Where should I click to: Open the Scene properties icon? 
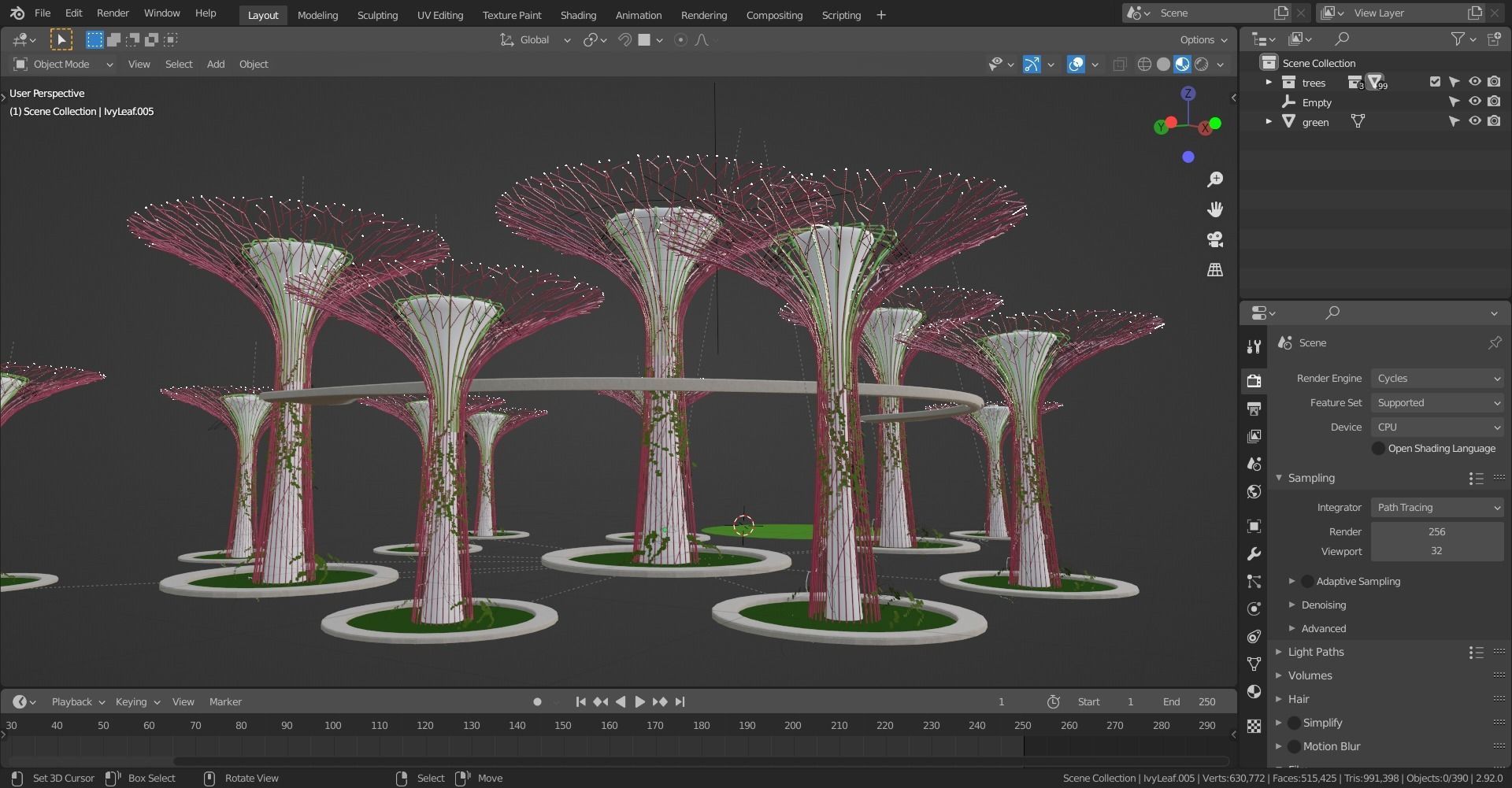point(1254,464)
